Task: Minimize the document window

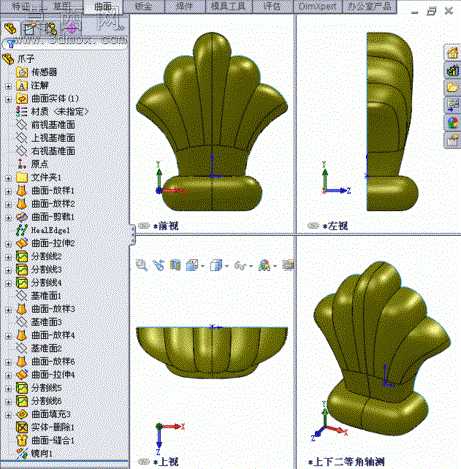Action: tap(414, 12)
